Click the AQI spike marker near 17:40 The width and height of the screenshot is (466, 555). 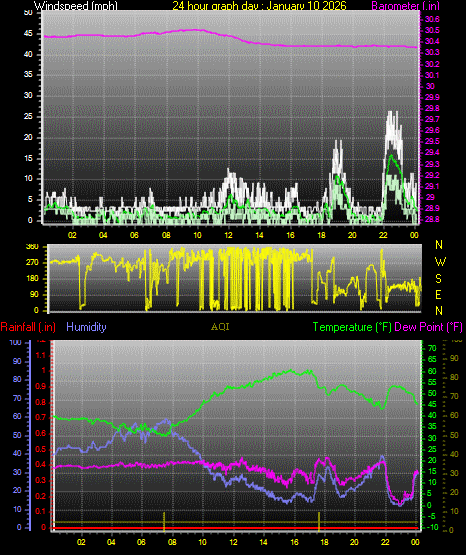[319, 522]
